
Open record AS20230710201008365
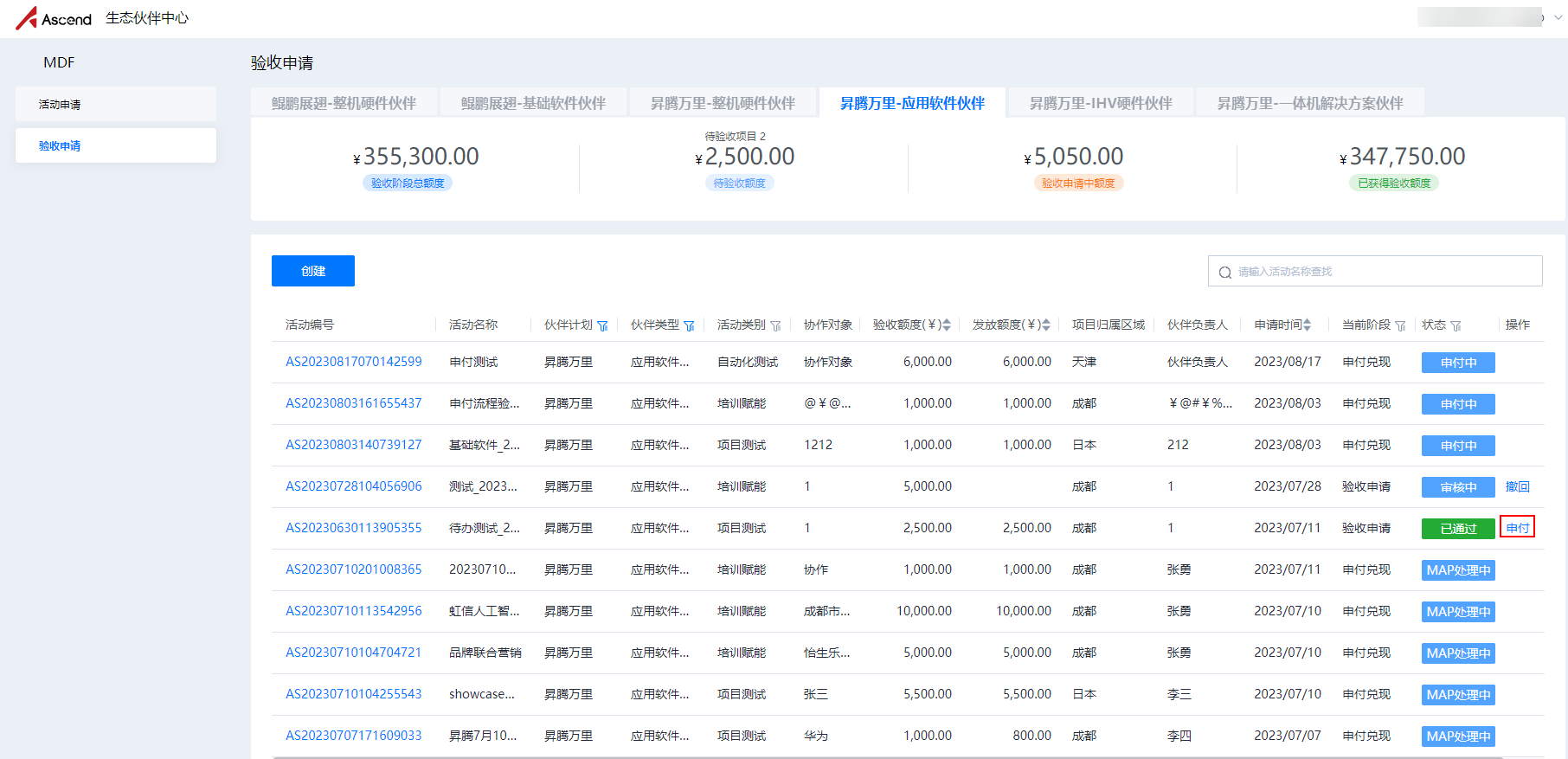point(354,569)
